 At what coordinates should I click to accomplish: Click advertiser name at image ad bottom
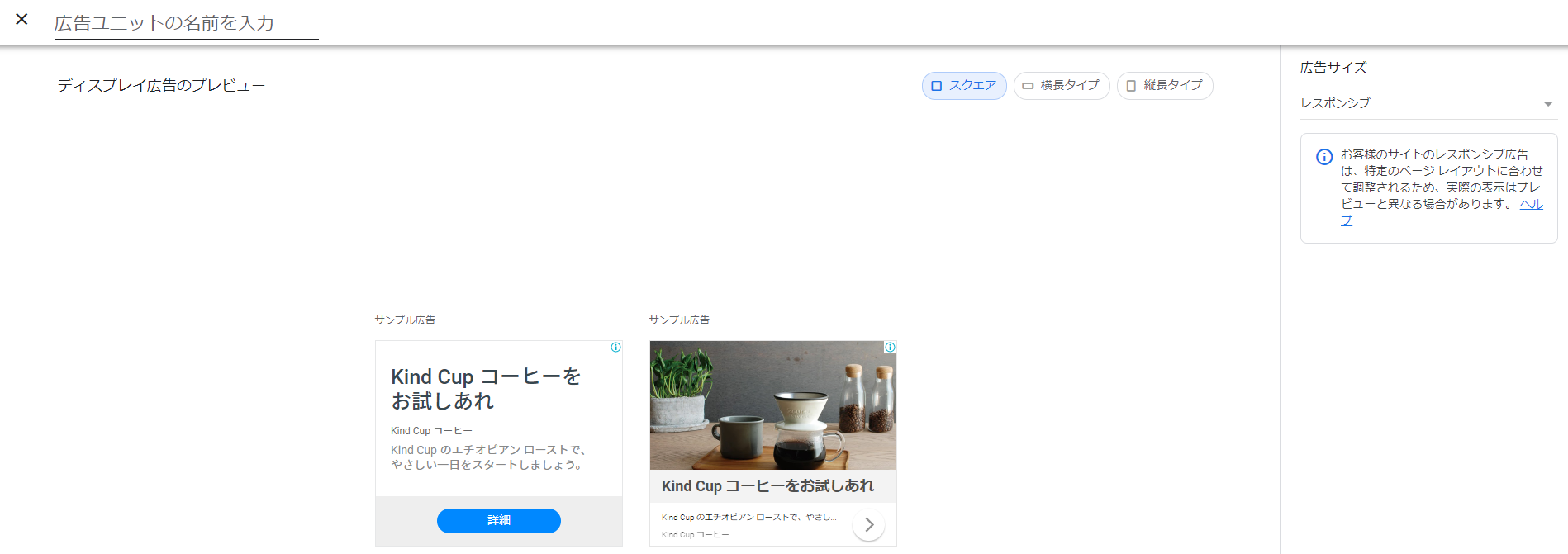[695, 535]
